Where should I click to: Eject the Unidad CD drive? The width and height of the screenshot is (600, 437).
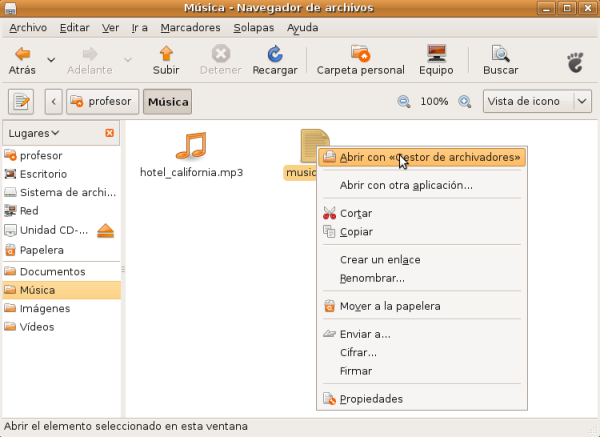click(x=107, y=230)
